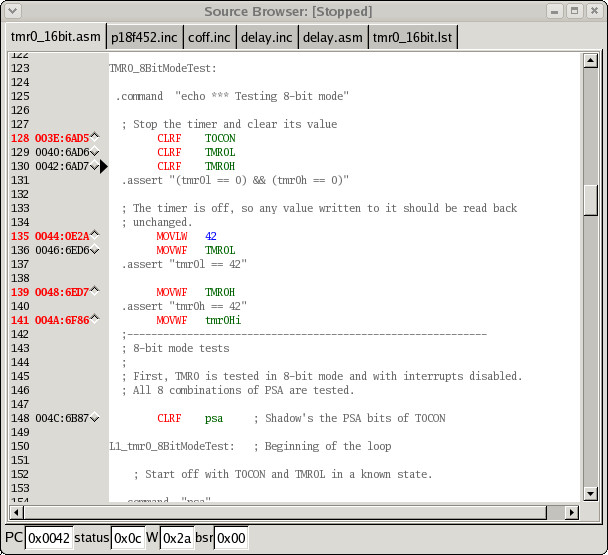The image size is (608, 555).
Task: Show the tmr0_16bit.lst listing tab
Action: tap(413, 38)
